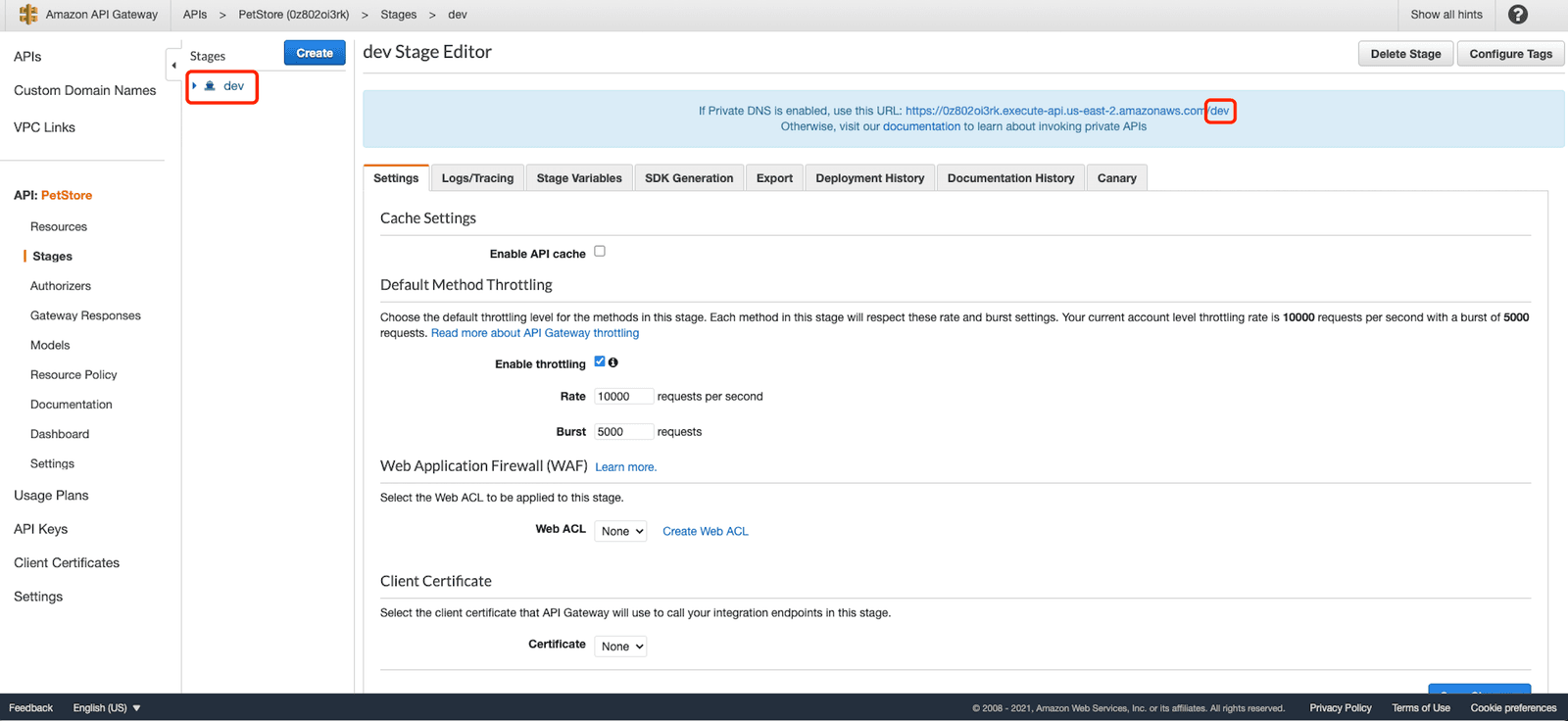Click PetStore (0z802oi3rk) in the breadcrumb
This screenshot has width=1568, height=721.
coord(294,15)
